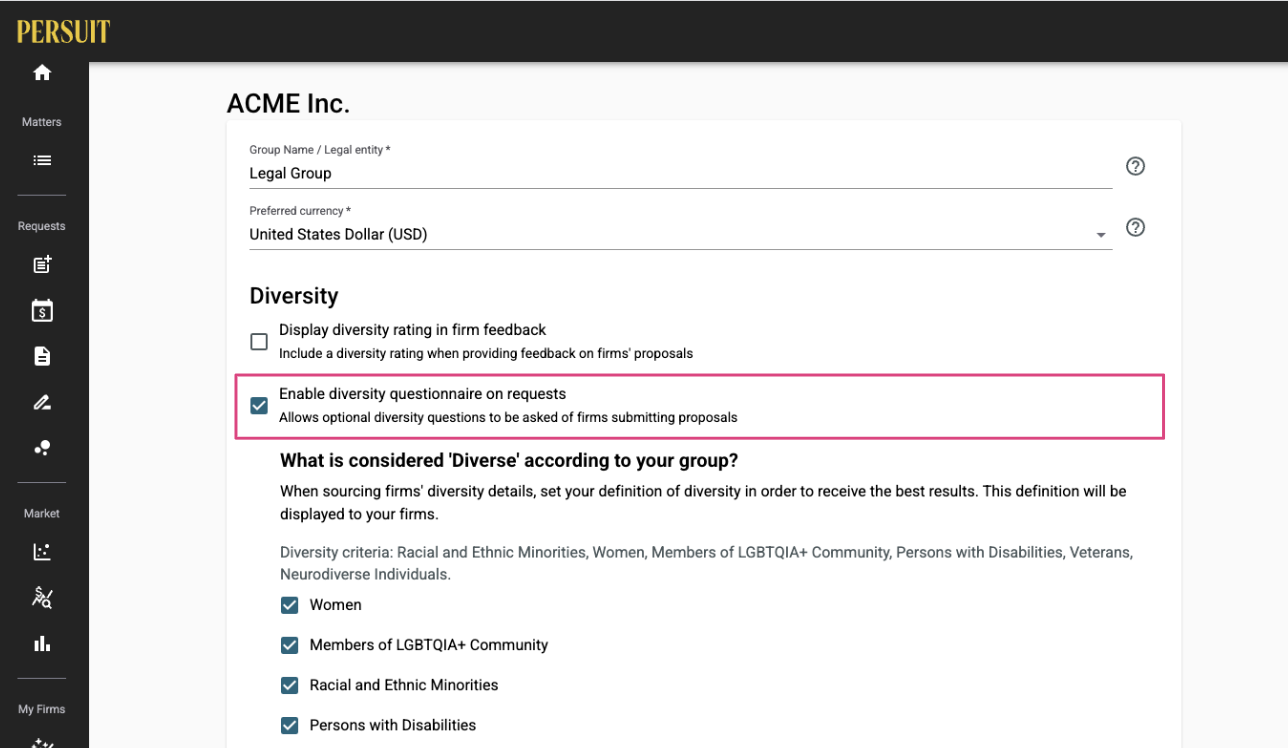The height and width of the screenshot is (748, 1288).
Task: Open the pencil edit icon in sidebar
Action: [x=42, y=403]
